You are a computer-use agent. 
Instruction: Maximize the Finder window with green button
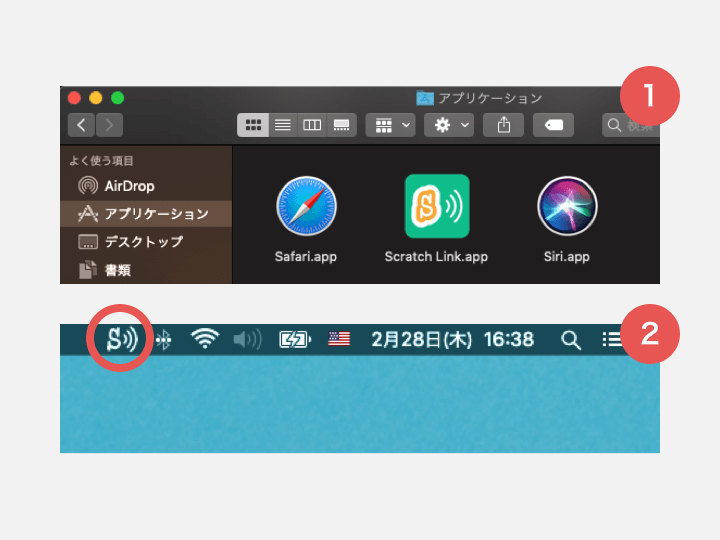pos(118,98)
